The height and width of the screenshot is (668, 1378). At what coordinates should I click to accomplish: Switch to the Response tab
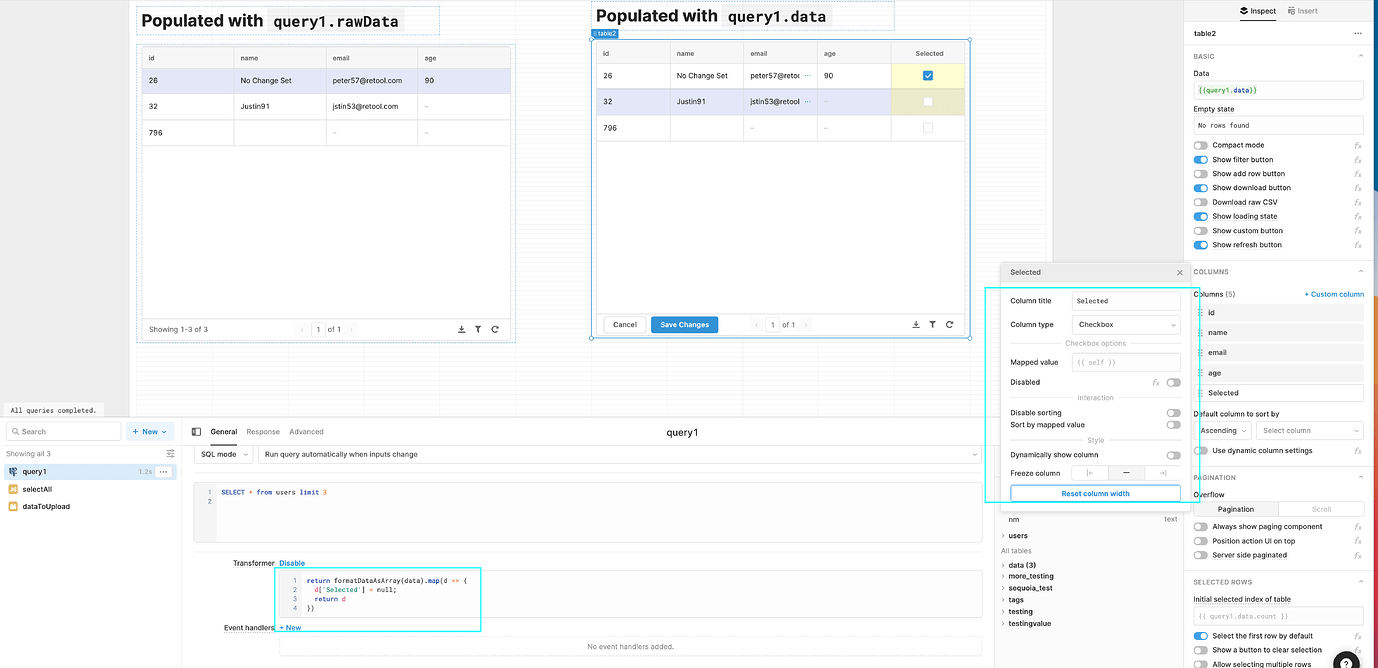pos(263,432)
